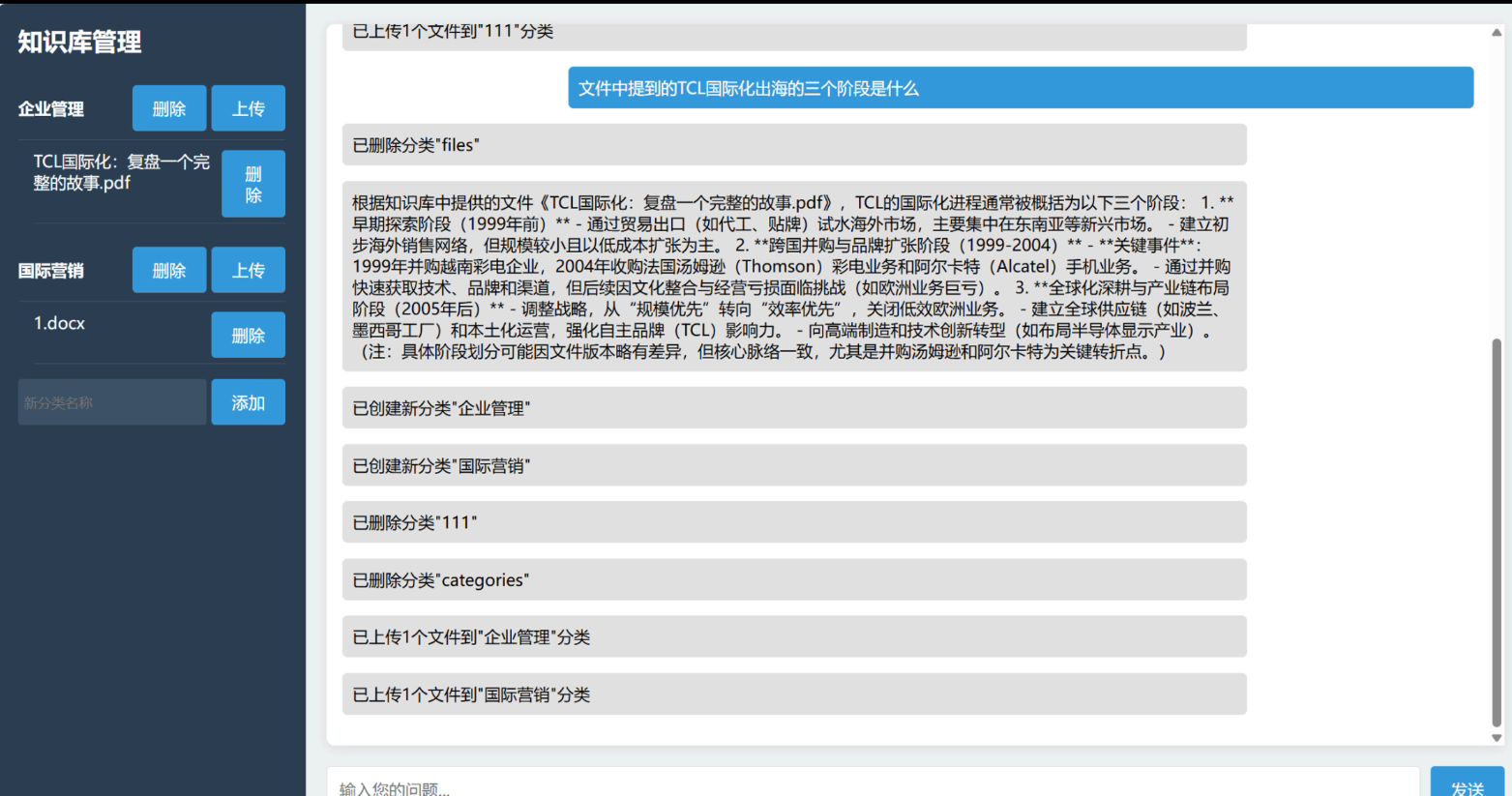This screenshot has width=1512, height=796.
Task: Click the chat scrollbar up arrow
Action: coord(1497,32)
